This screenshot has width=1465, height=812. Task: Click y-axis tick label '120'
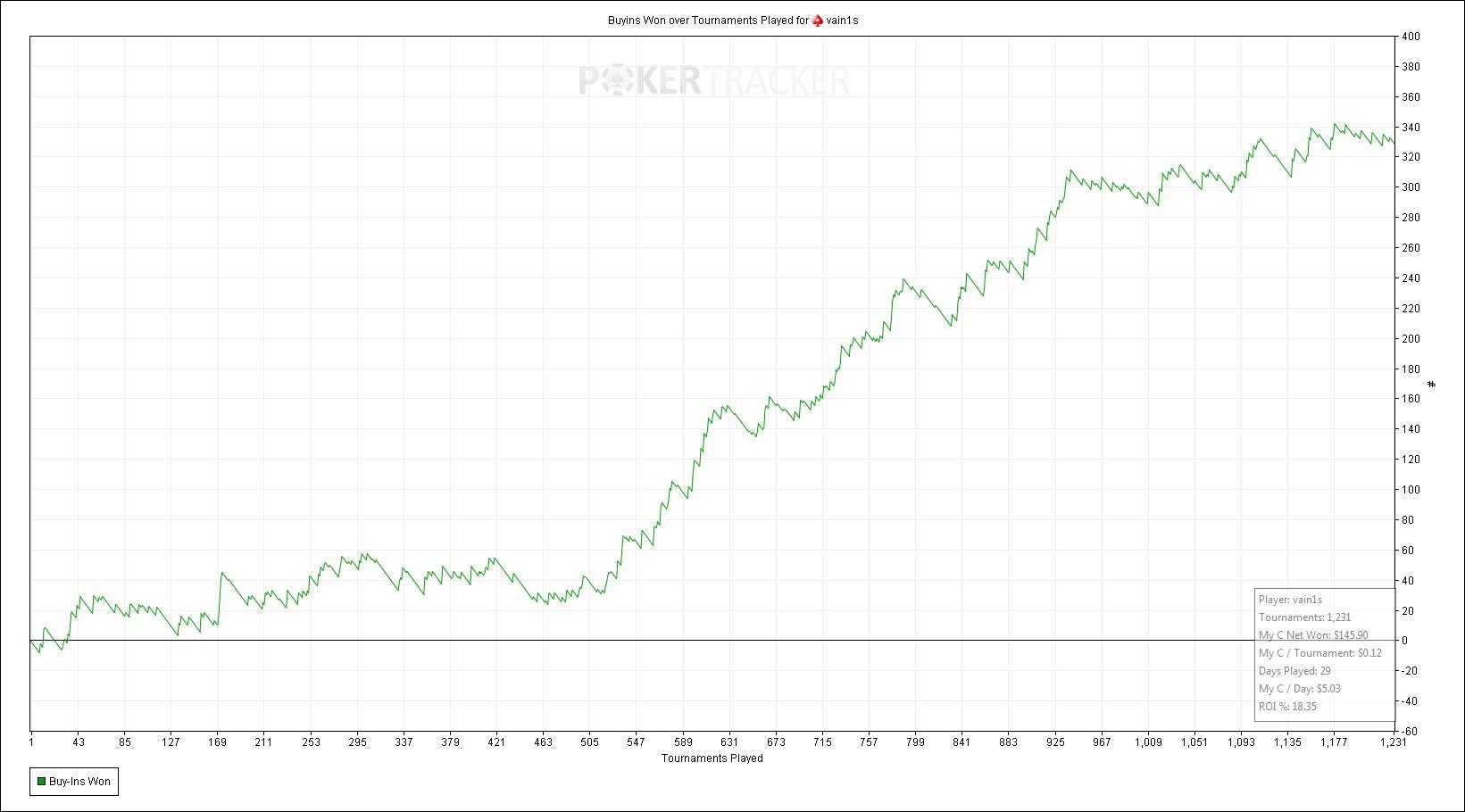pyautogui.click(x=1411, y=460)
